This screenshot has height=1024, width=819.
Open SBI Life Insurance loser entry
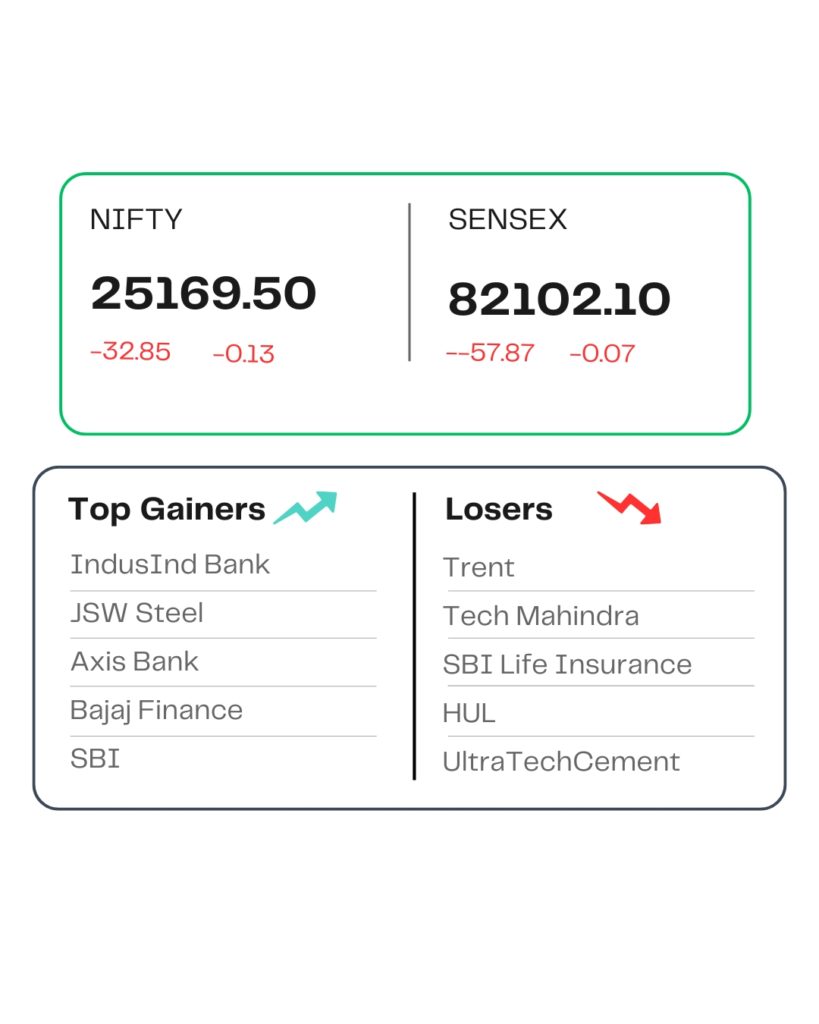(x=567, y=665)
